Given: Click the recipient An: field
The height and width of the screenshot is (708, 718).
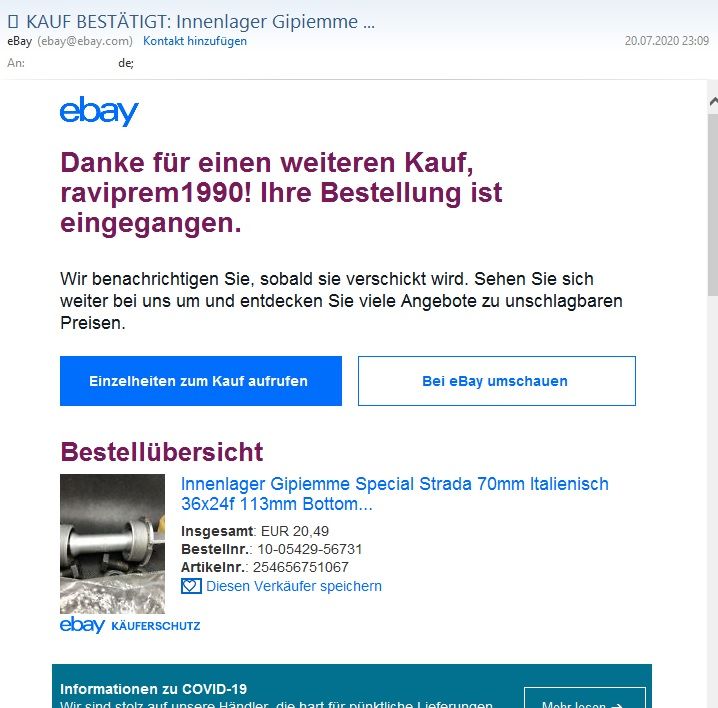Looking at the screenshot, I should point(71,63).
